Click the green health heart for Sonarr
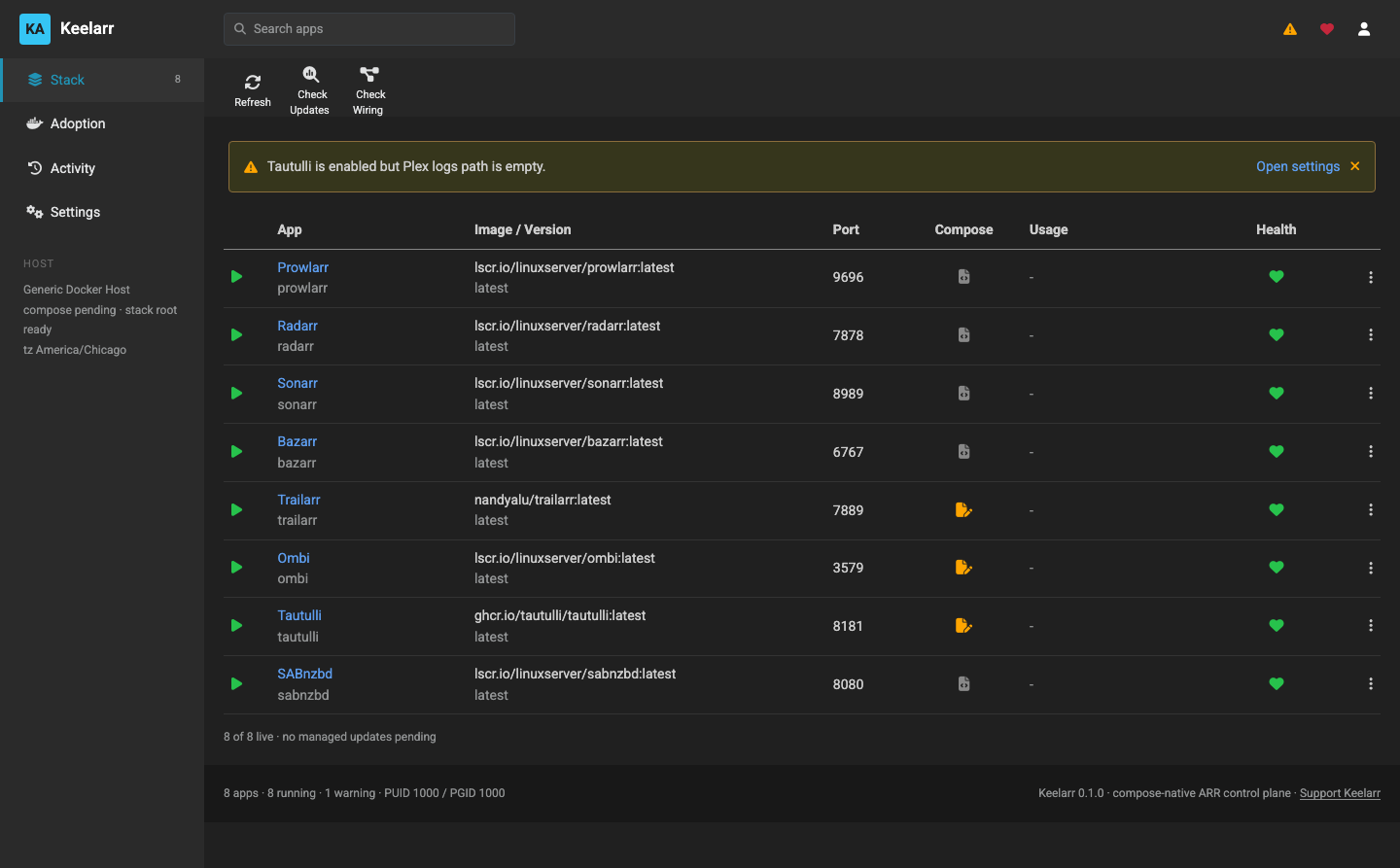This screenshot has height=868, width=1400. coord(1277,394)
